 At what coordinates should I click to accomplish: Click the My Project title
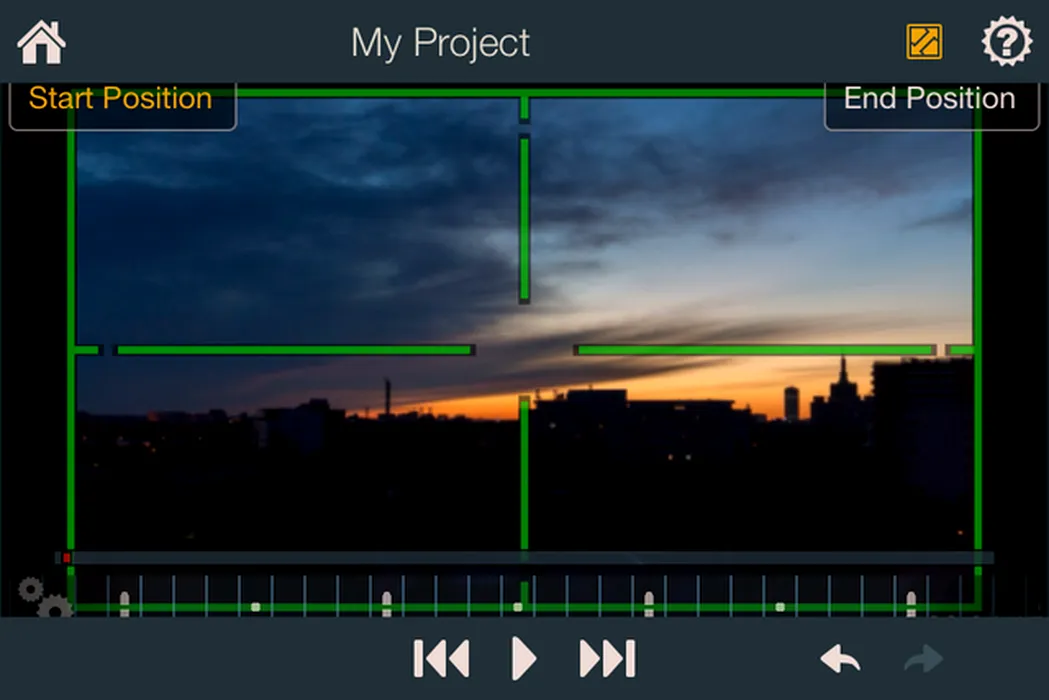pos(440,43)
